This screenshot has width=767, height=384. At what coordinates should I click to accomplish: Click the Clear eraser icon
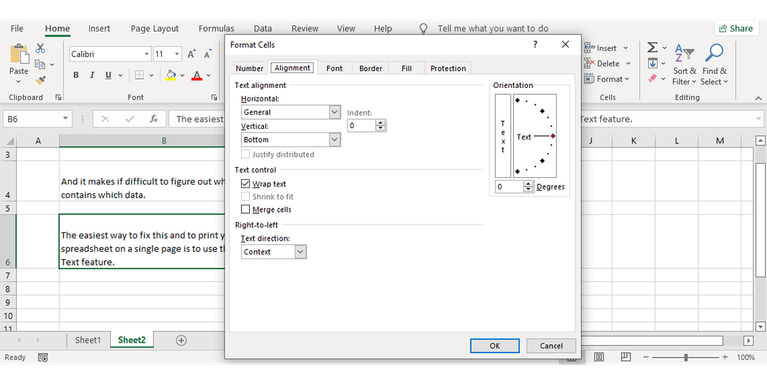(x=653, y=78)
